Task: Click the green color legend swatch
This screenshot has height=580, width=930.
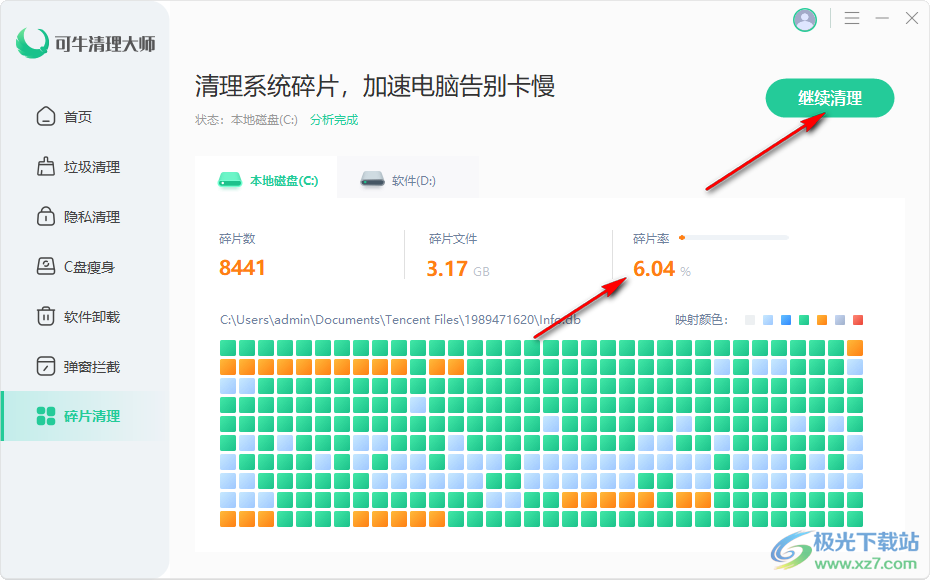Action: 804,320
